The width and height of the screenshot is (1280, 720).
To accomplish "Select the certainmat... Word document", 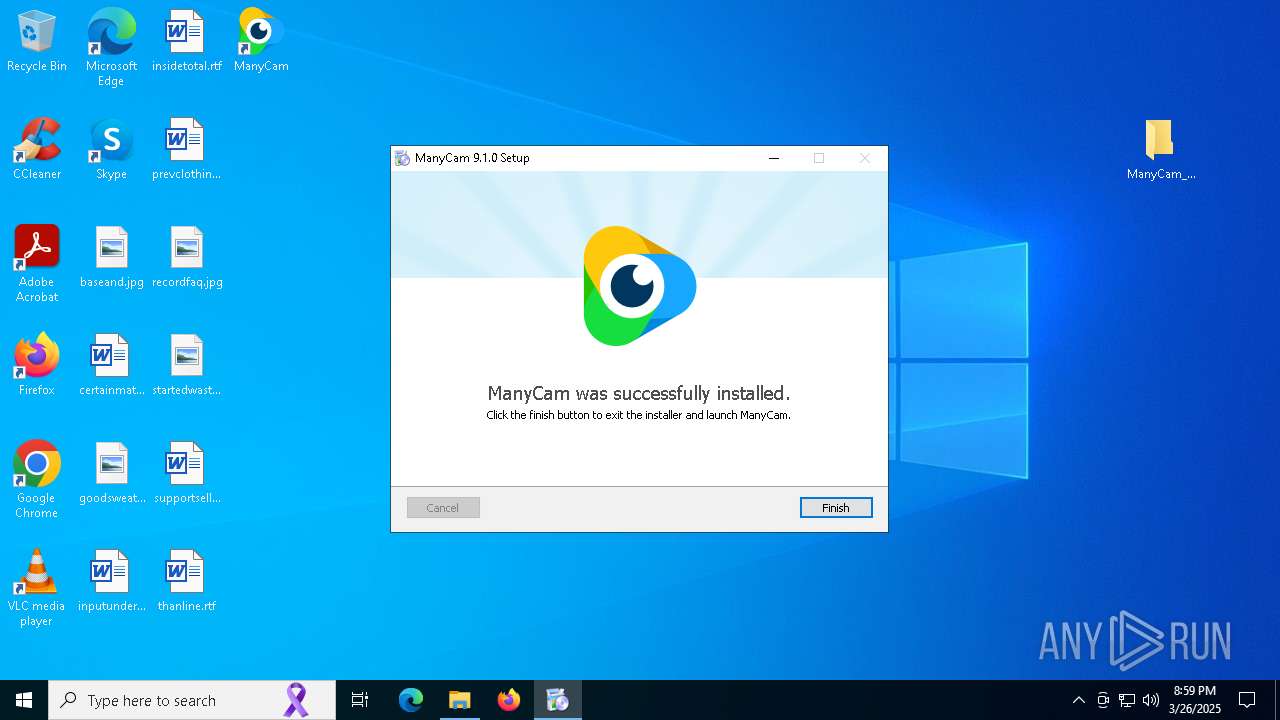I will [x=111, y=365].
